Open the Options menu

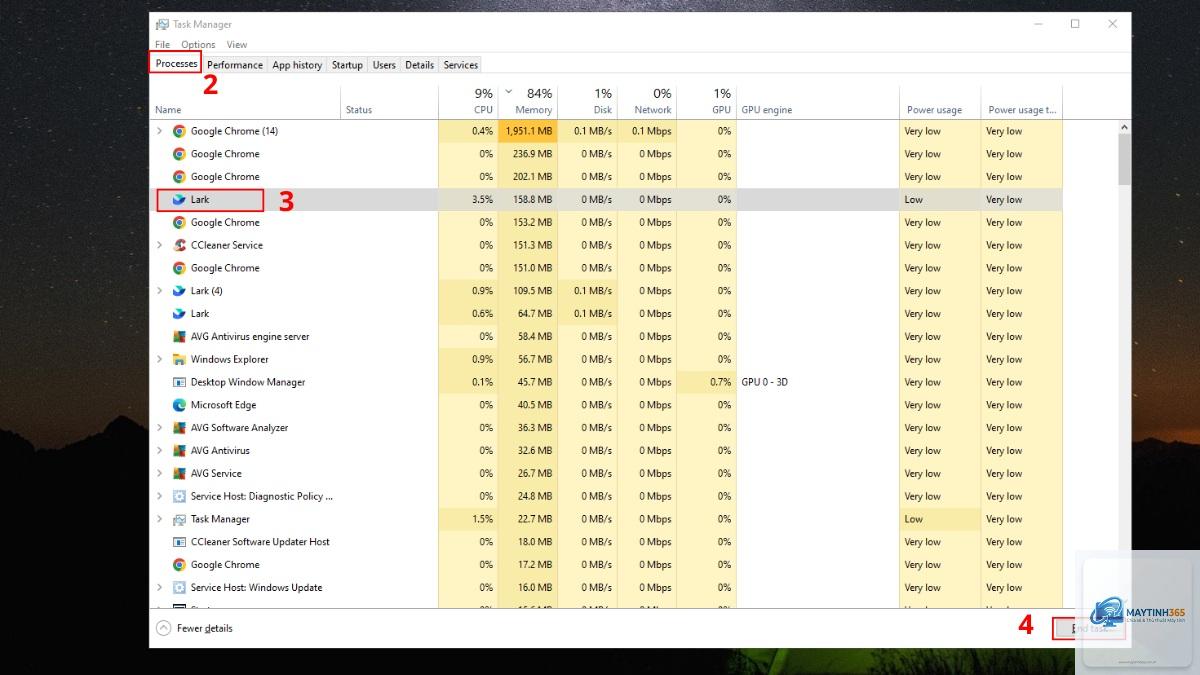tap(198, 44)
